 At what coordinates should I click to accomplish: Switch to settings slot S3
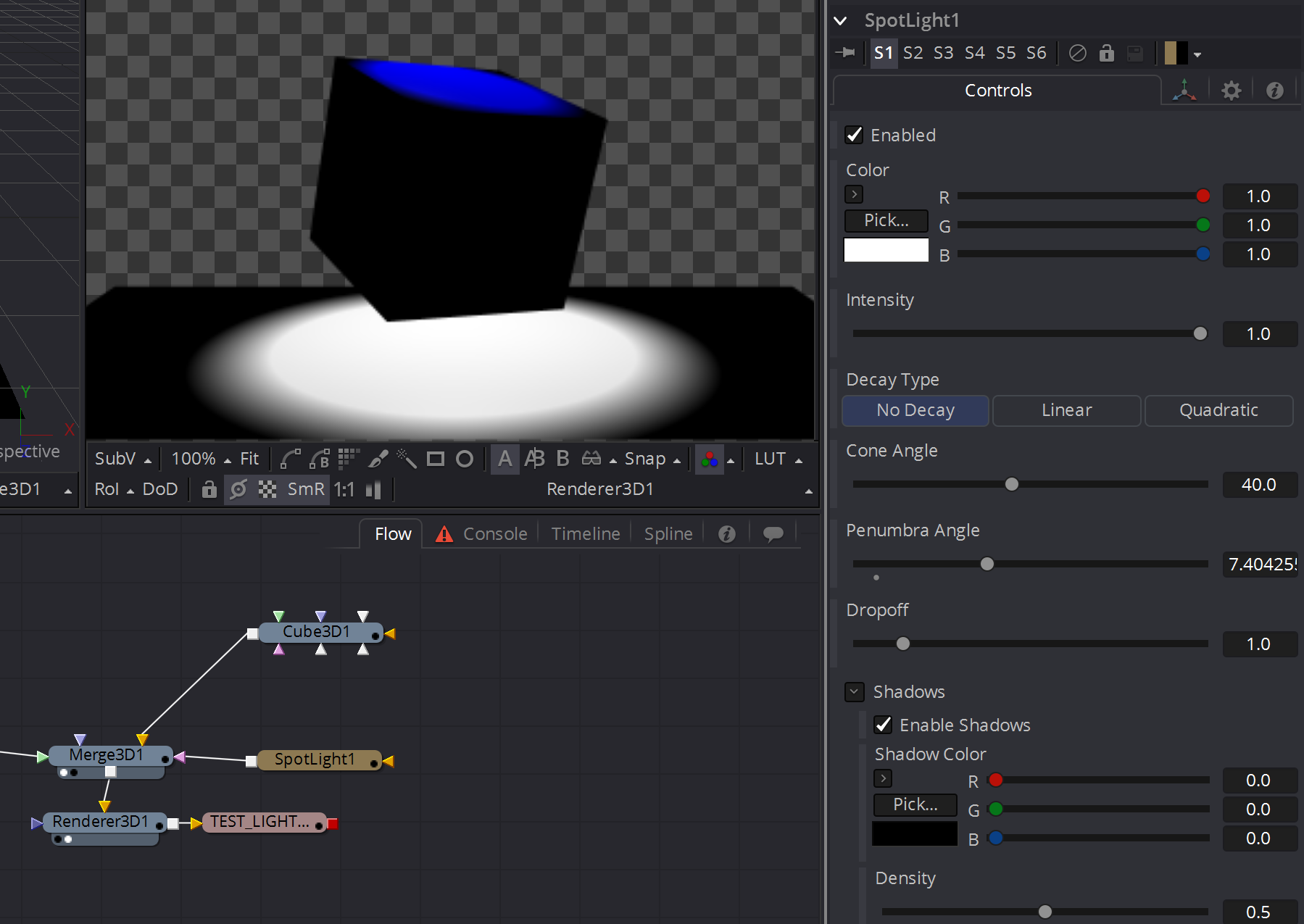(x=944, y=53)
